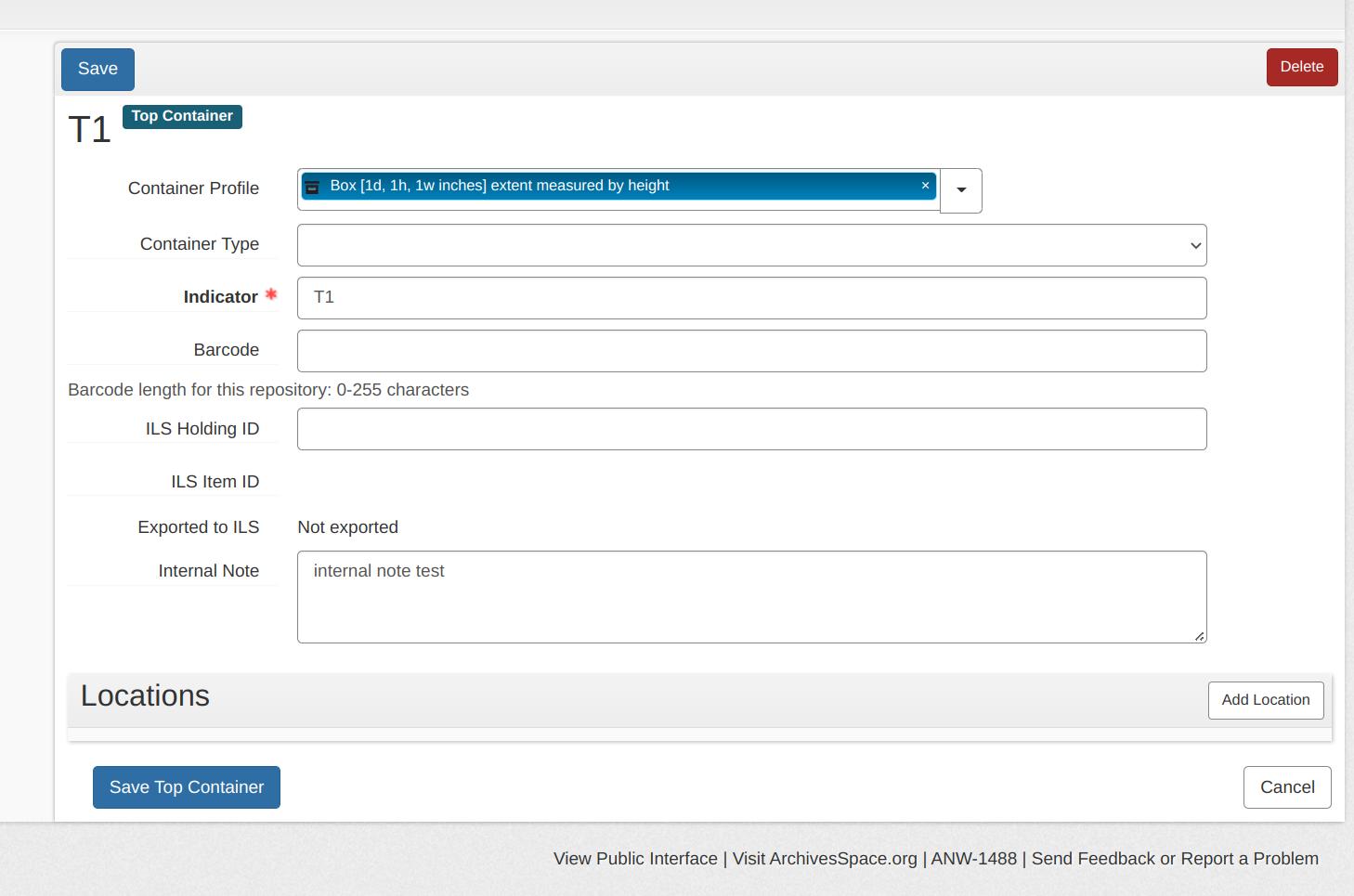1354x896 pixels.
Task: Click the ILS Item ID label
Action: pos(215,482)
